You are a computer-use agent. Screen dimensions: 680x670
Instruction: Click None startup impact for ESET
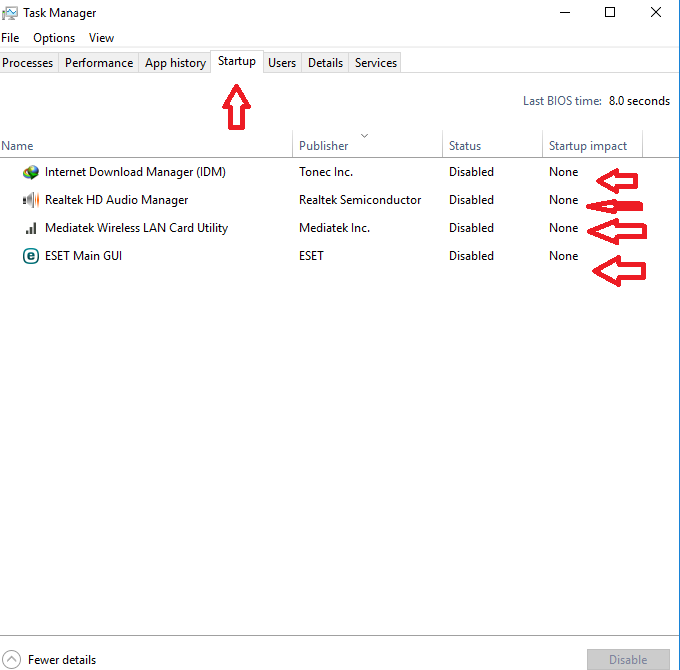pyautogui.click(x=563, y=256)
